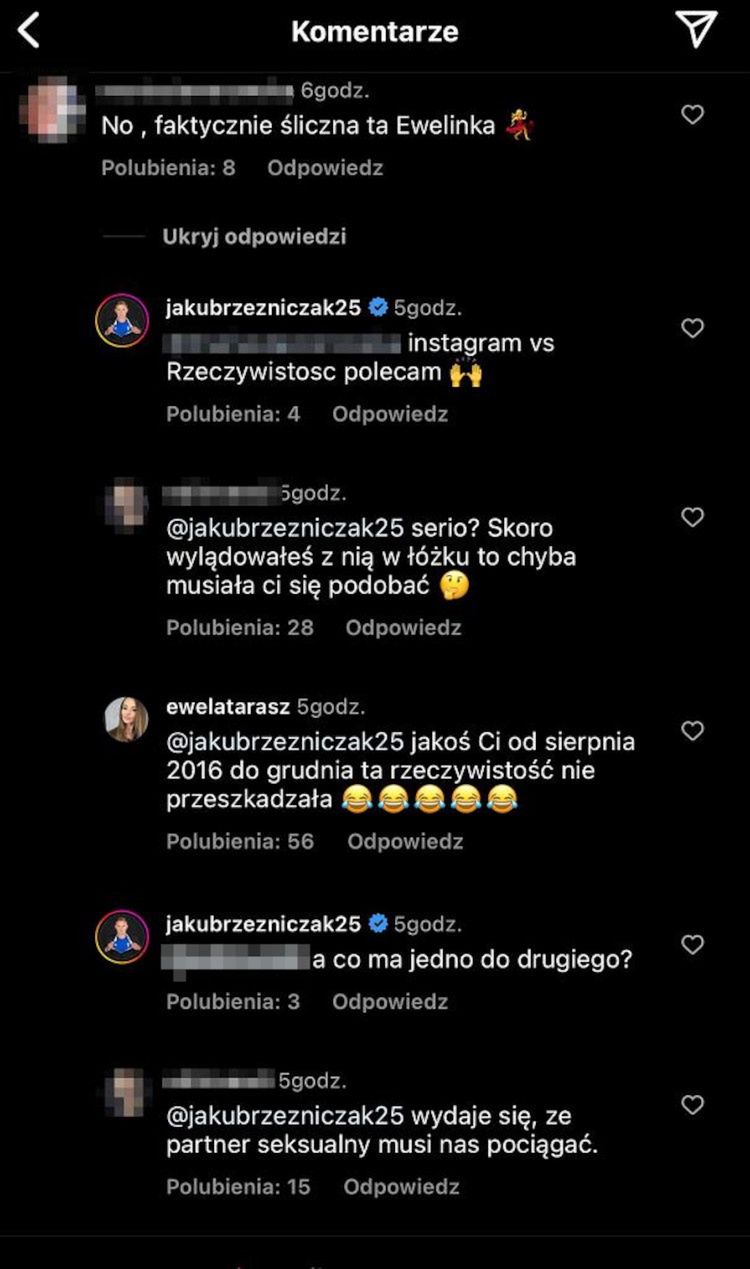Heart the 'partner seksualny musi nas pociągać' reply
The width and height of the screenshot is (750, 1269).
(692, 1105)
